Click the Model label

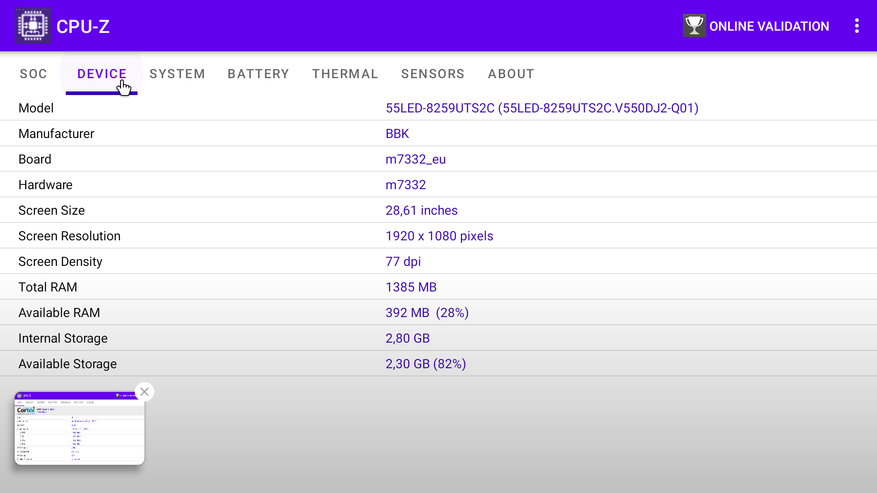[36, 108]
